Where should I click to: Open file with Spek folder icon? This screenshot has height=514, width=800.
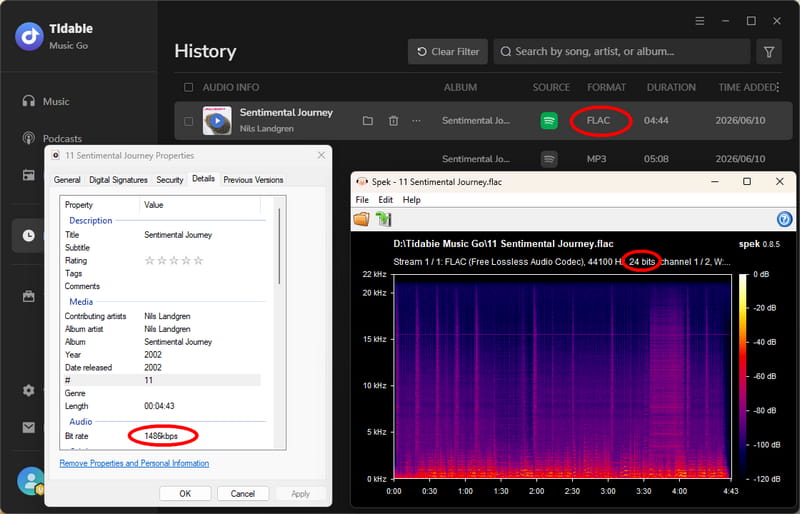(x=362, y=219)
